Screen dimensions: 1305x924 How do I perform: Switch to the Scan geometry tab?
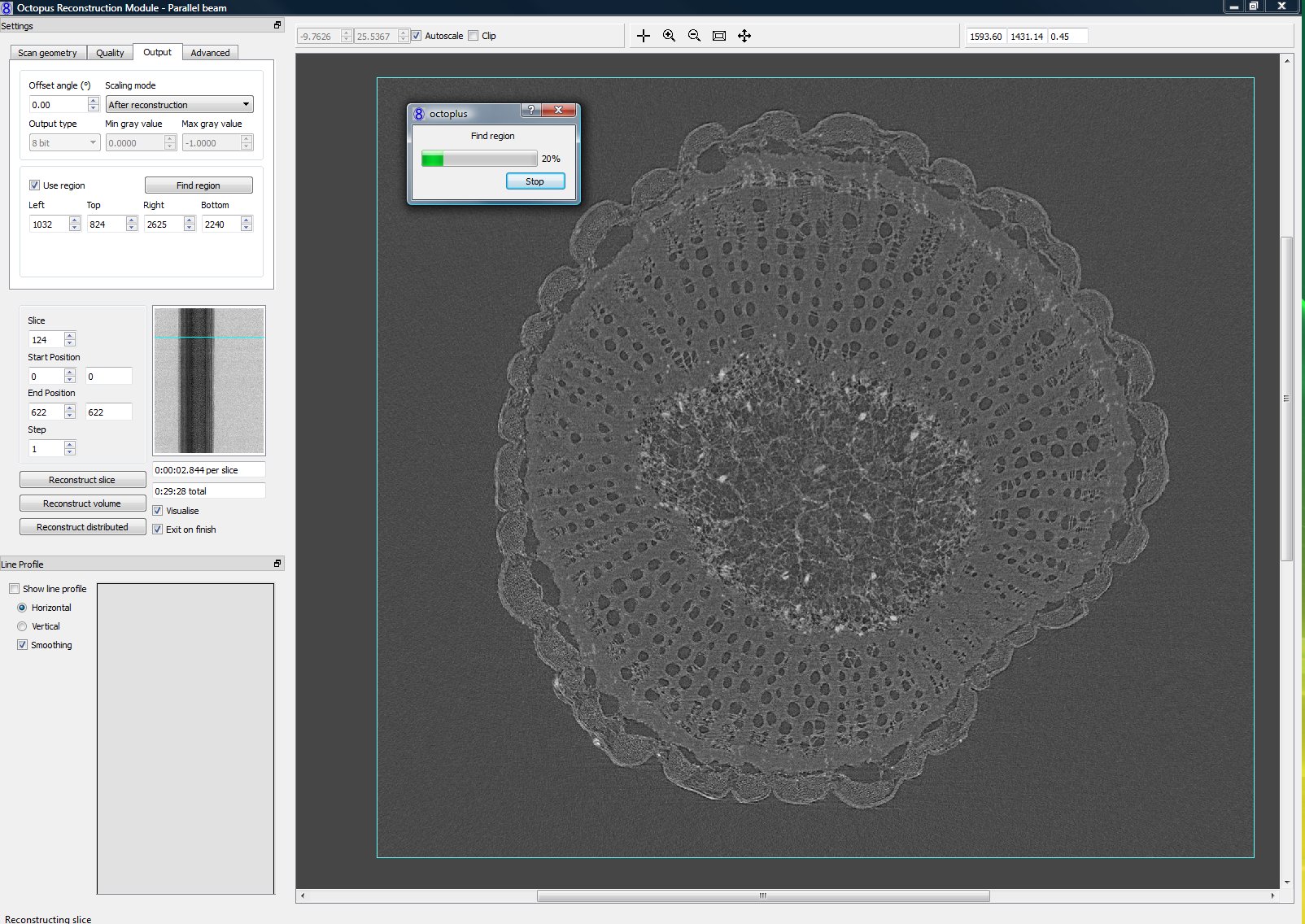point(47,53)
